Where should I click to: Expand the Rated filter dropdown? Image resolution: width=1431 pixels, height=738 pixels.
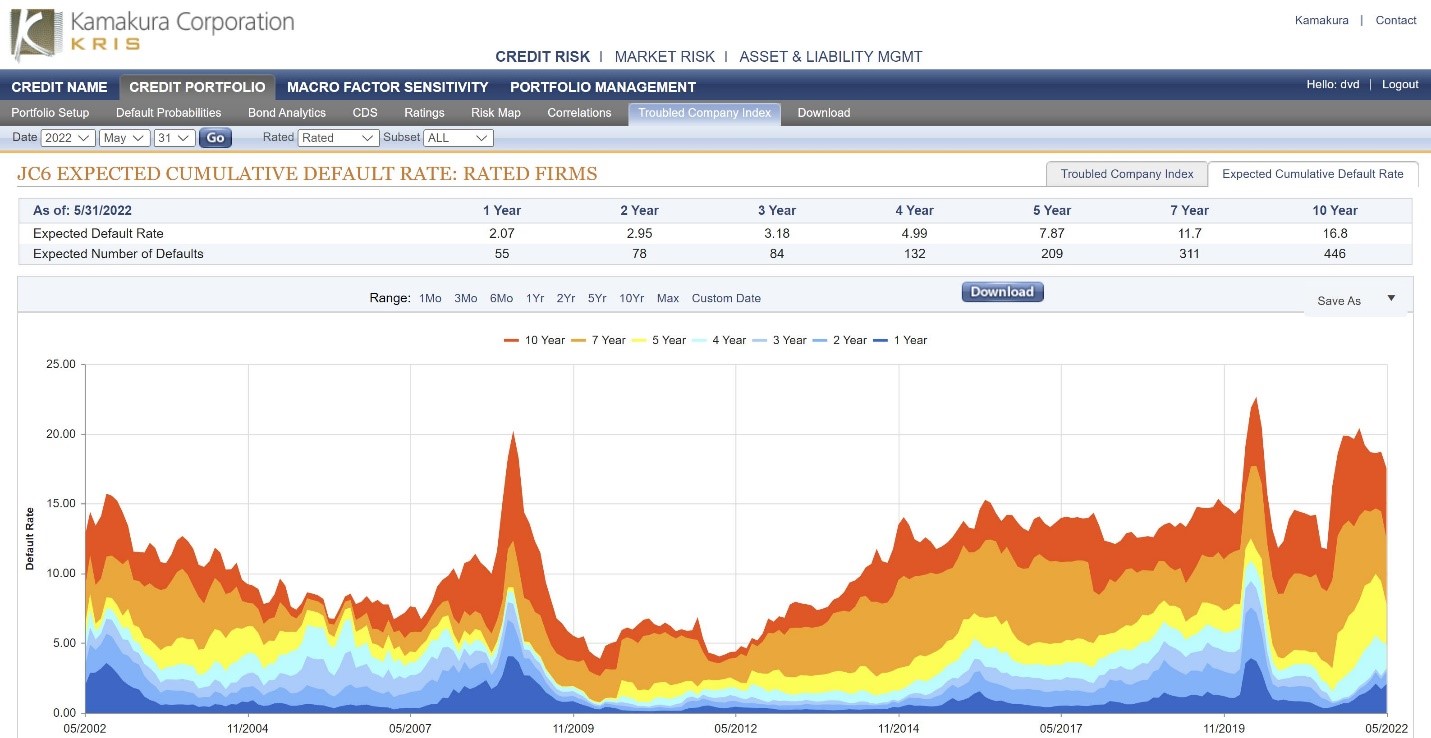(x=338, y=138)
